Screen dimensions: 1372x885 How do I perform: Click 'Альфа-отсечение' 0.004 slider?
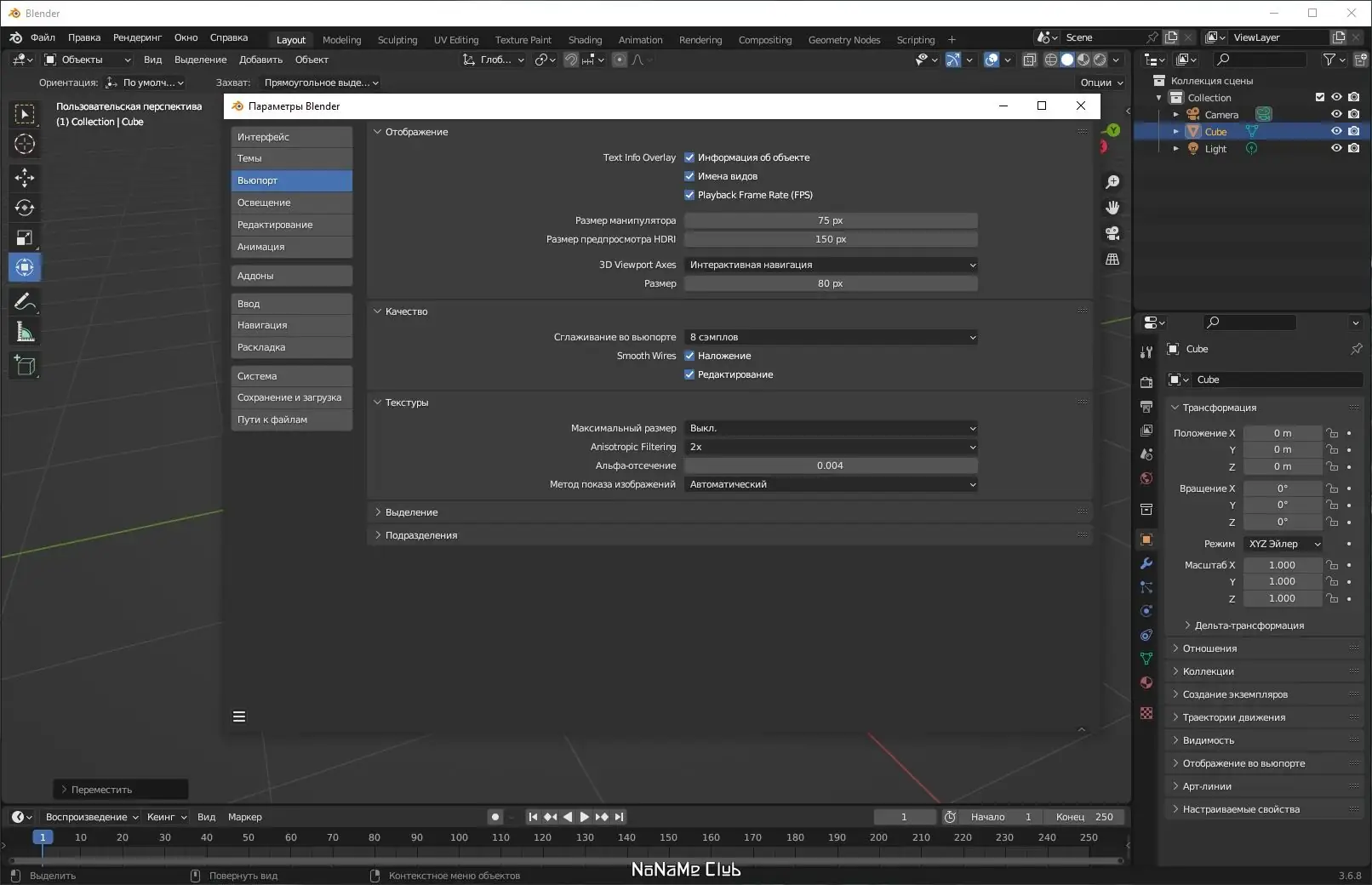[831, 465]
